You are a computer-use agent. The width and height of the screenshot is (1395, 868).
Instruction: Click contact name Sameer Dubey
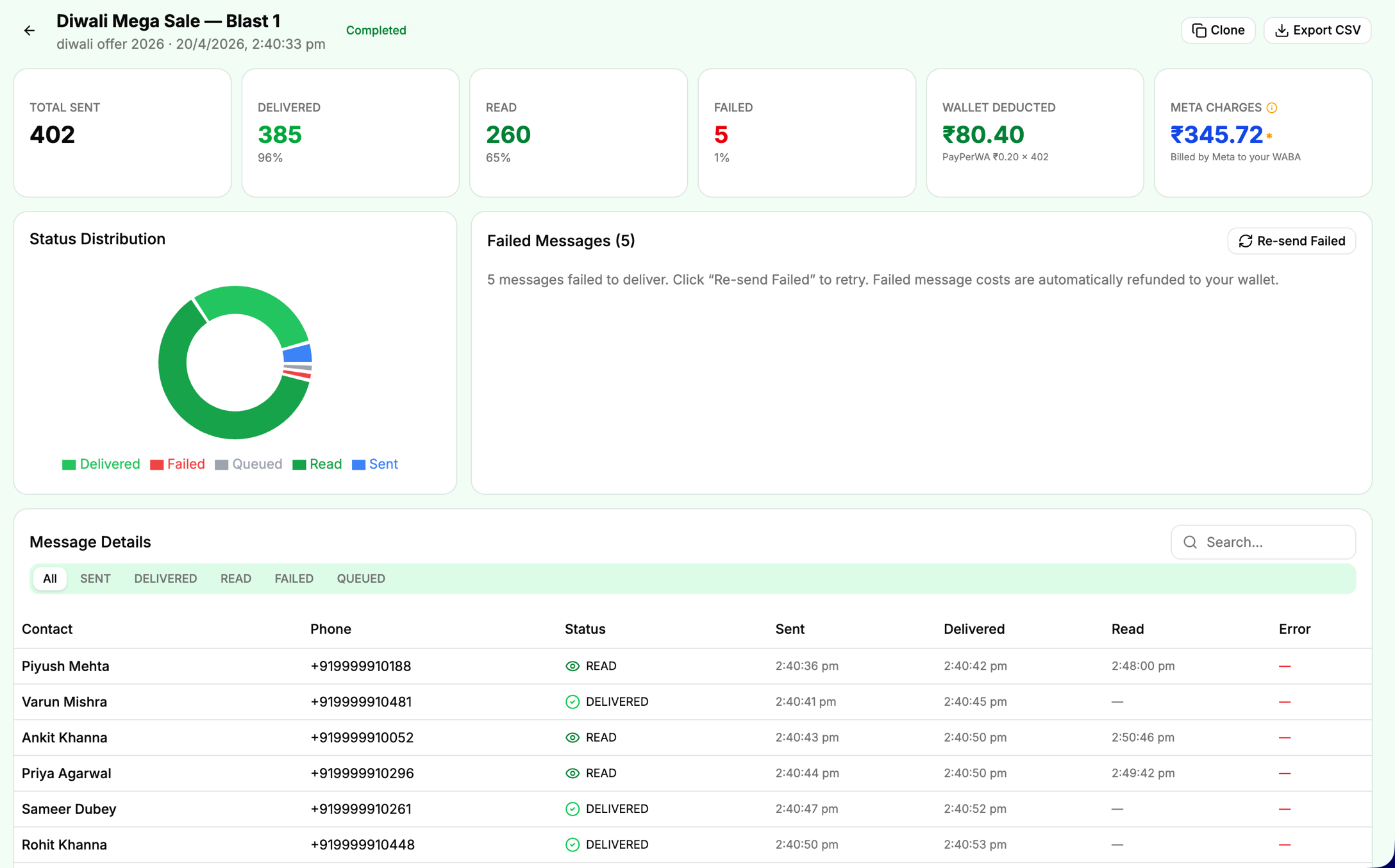pos(69,809)
